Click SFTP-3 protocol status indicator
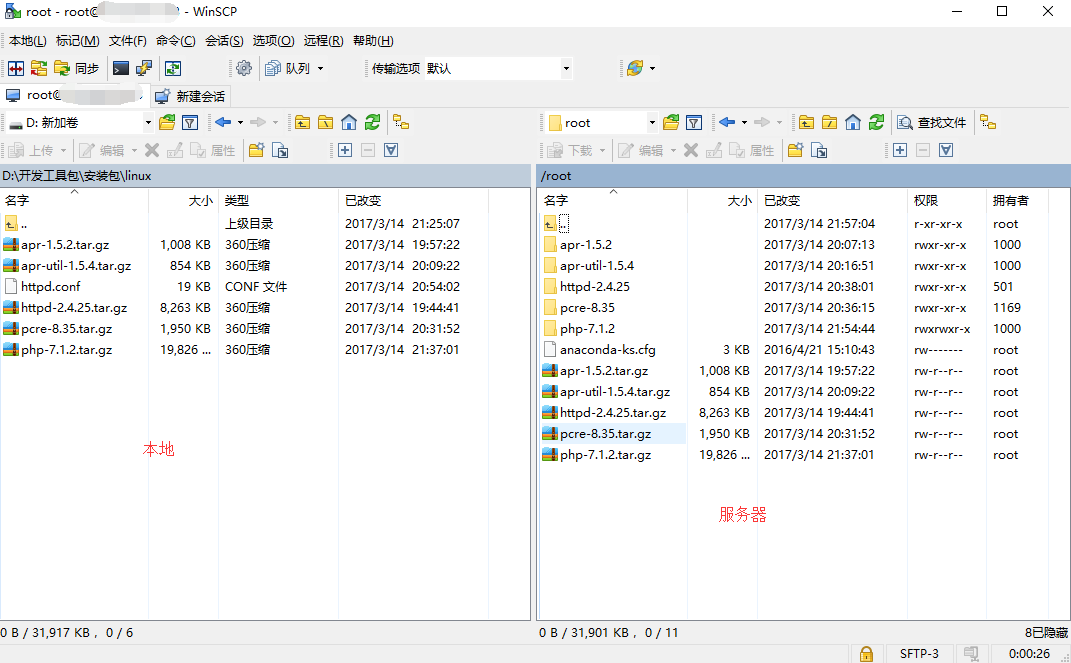Image resolution: width=1071 pixels, height=663 pixels. coord(919,653)
